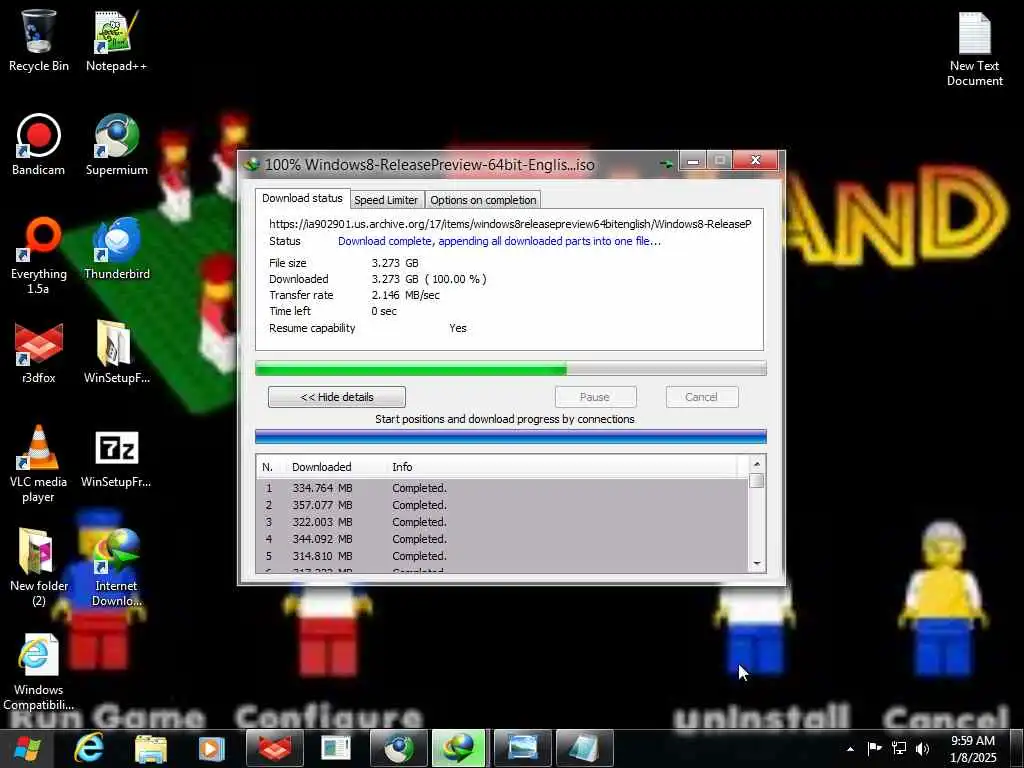The height and width of the screenshot is (768, 1024).
Task: Click the connections list scrollbar thumb
Action: (x=757, y=481)
